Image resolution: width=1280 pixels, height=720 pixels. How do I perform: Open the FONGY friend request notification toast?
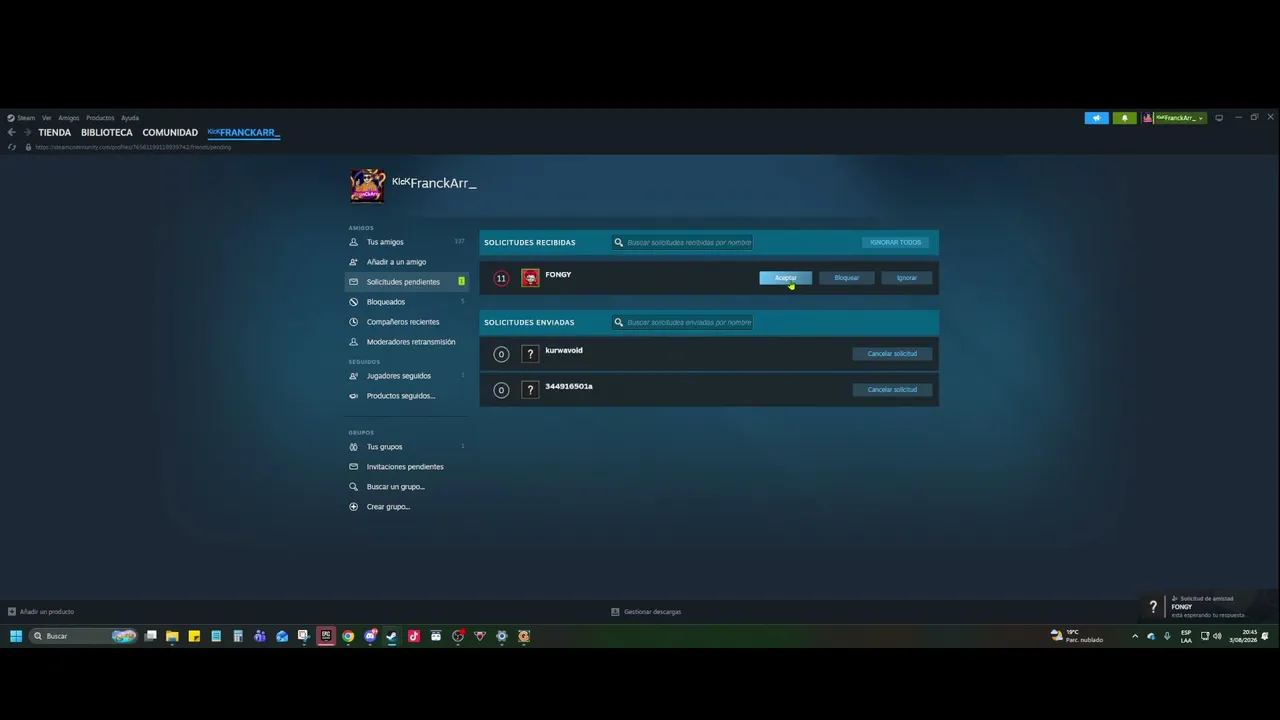pos(1208,607)
